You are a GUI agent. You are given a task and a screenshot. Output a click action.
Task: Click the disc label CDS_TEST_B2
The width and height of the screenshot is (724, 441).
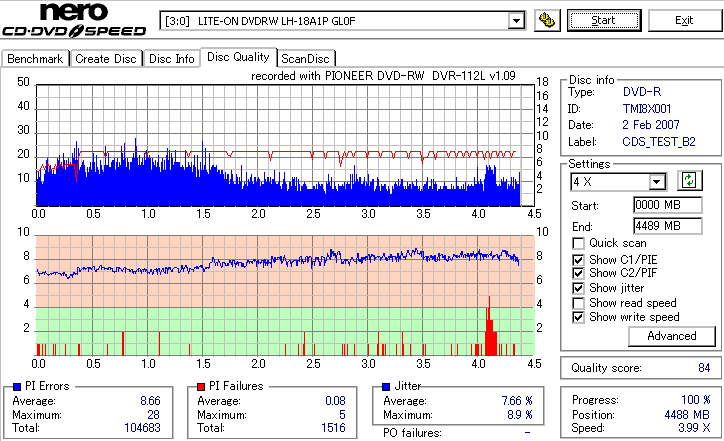coord(659,142)
